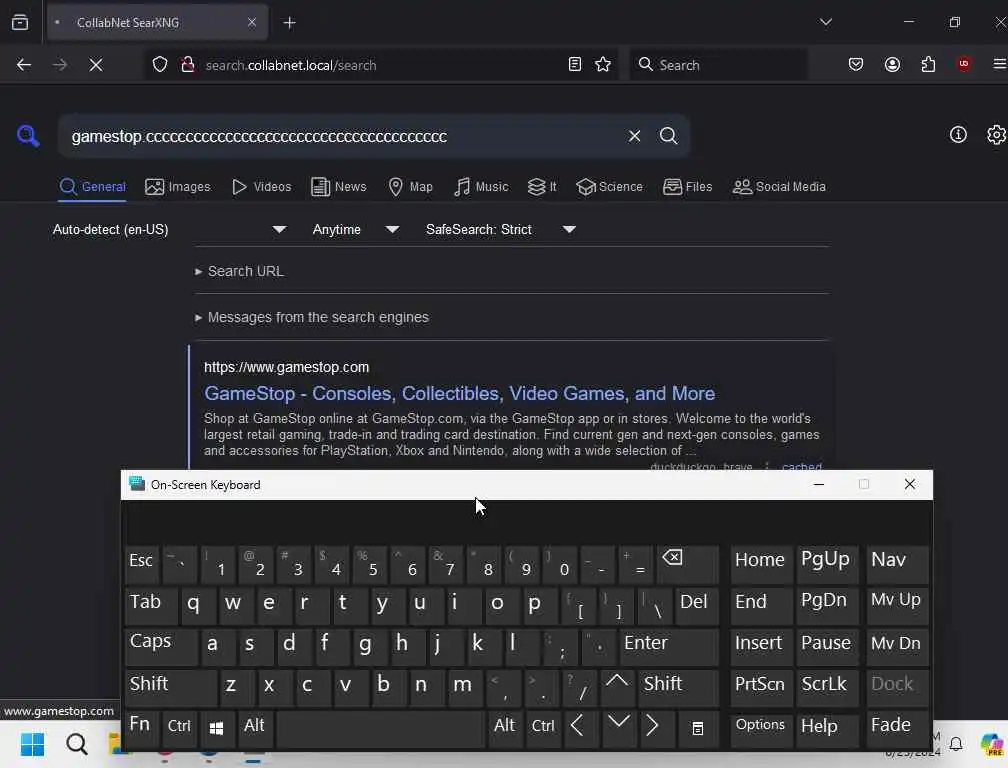Switch to the Map search tab
Screen dimensions: 1008x768
click(x=411, y=187)
